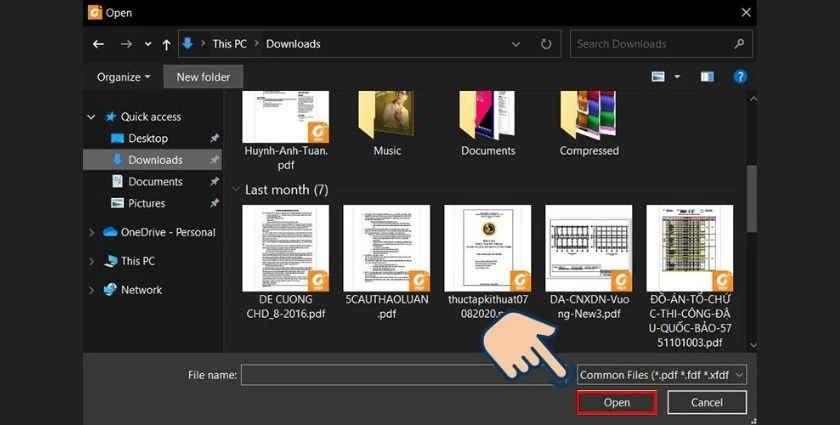Click the File name input box
This screenshot has height=425, width=840.
point(406,375)
